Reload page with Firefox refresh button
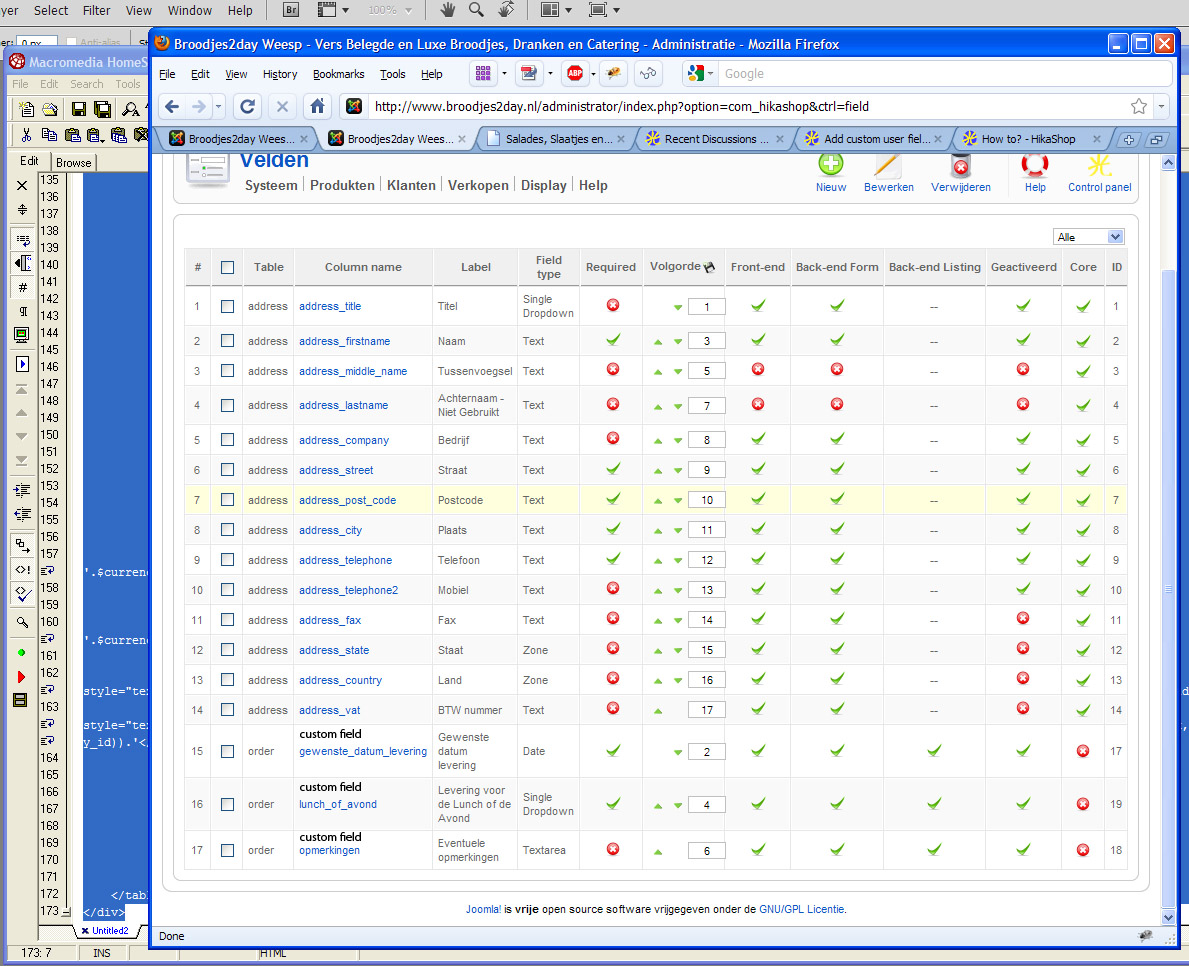The width and height of the screenshot is (1189, 966). 247,106
